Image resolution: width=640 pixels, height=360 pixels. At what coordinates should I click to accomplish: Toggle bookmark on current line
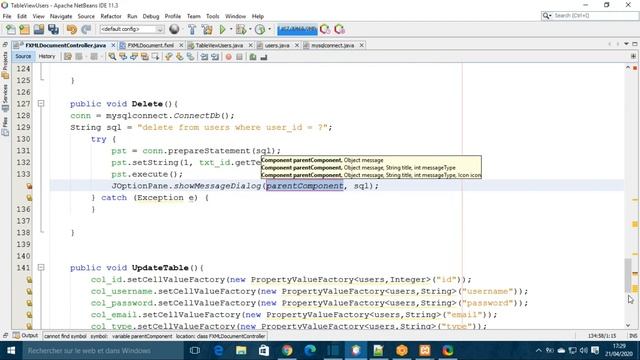point(191,57)
